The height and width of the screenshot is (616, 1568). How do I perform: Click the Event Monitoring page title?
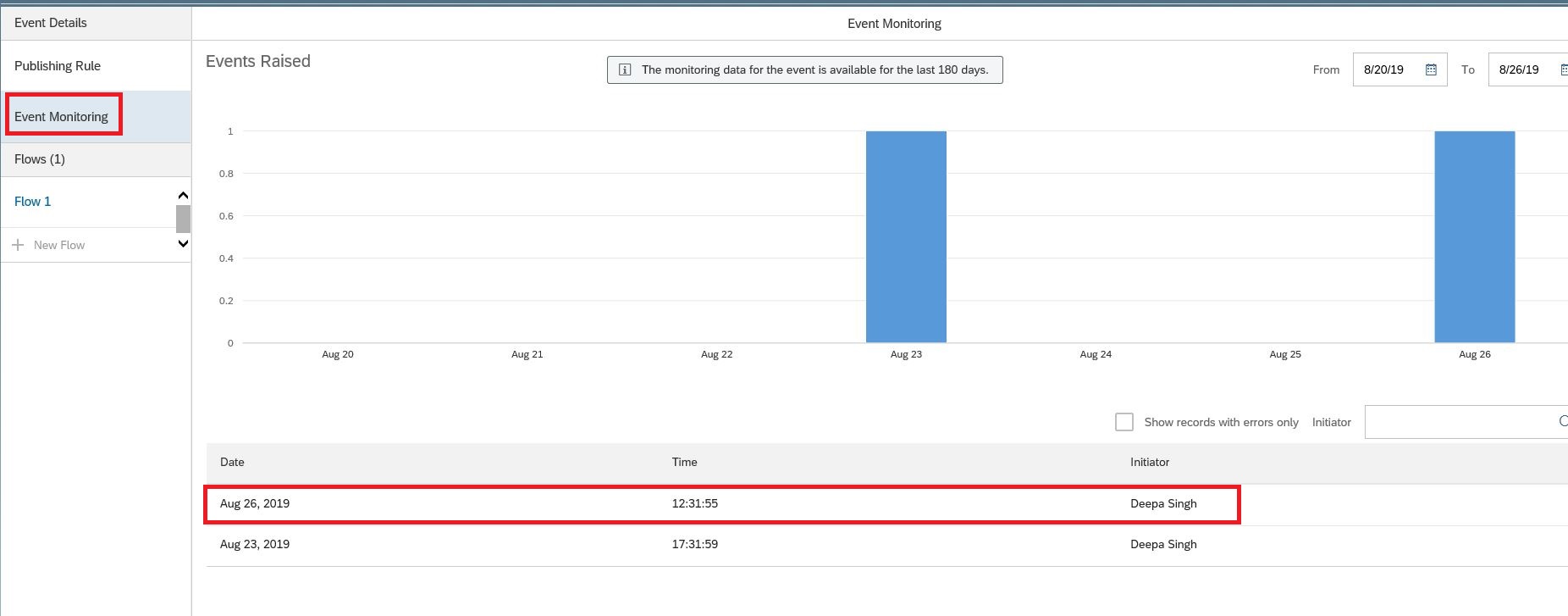(894, 24)
